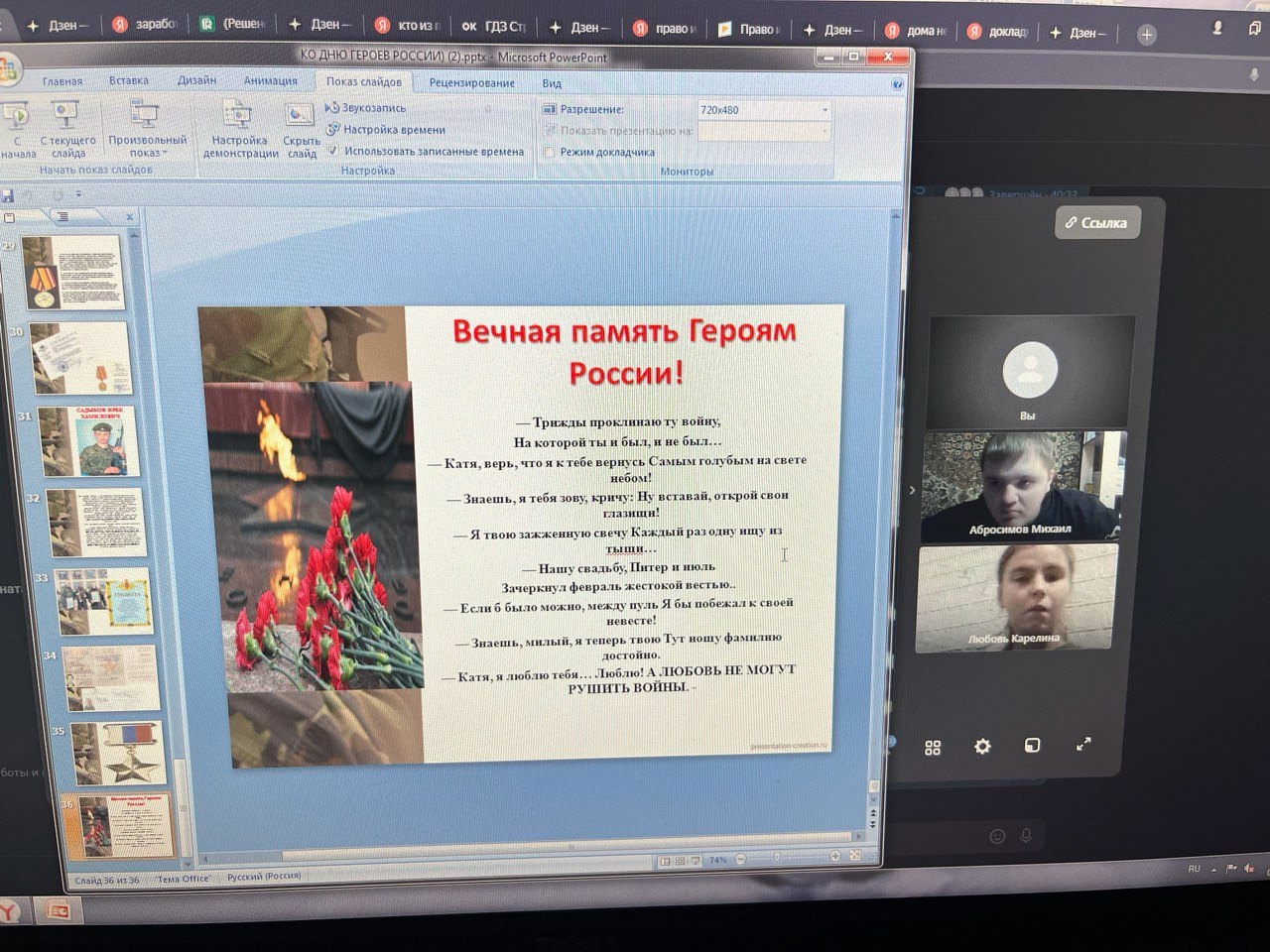Open the Главная ribbon tab
Viewport: 1270px width, 952px height.
pyautogui.click(x=63, y=81)
